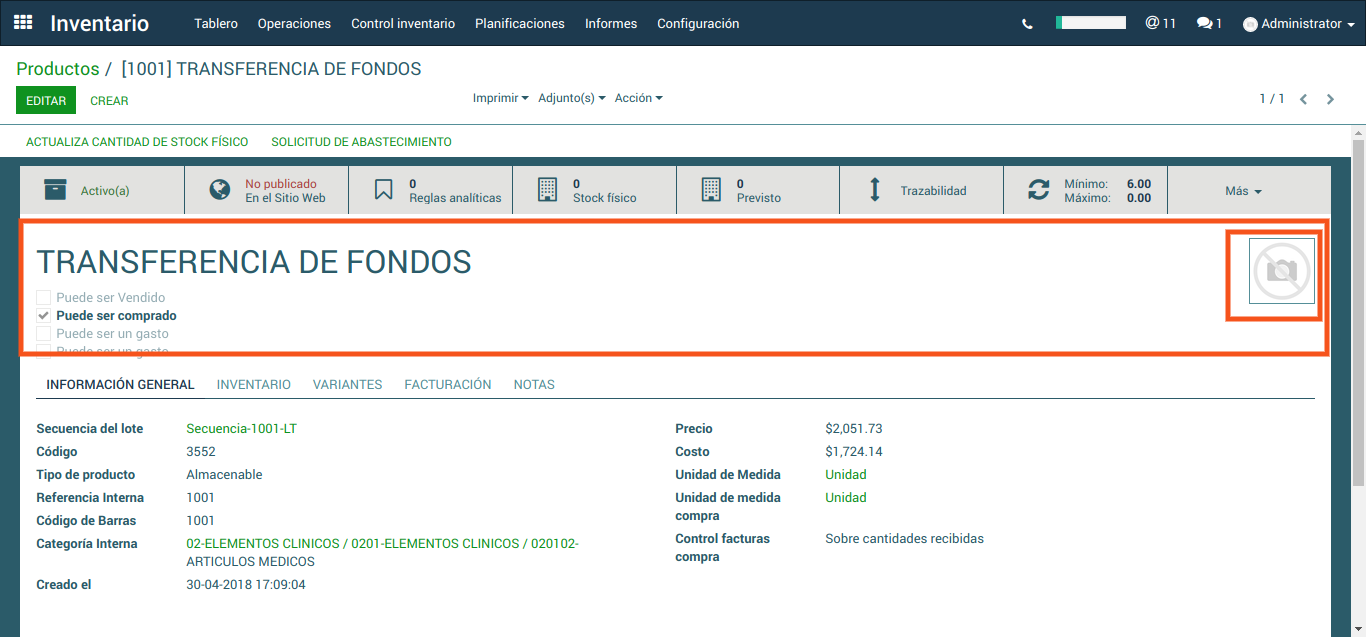Expand the Más dropdown button
1366x637 pixels.
click(1243, 191)
